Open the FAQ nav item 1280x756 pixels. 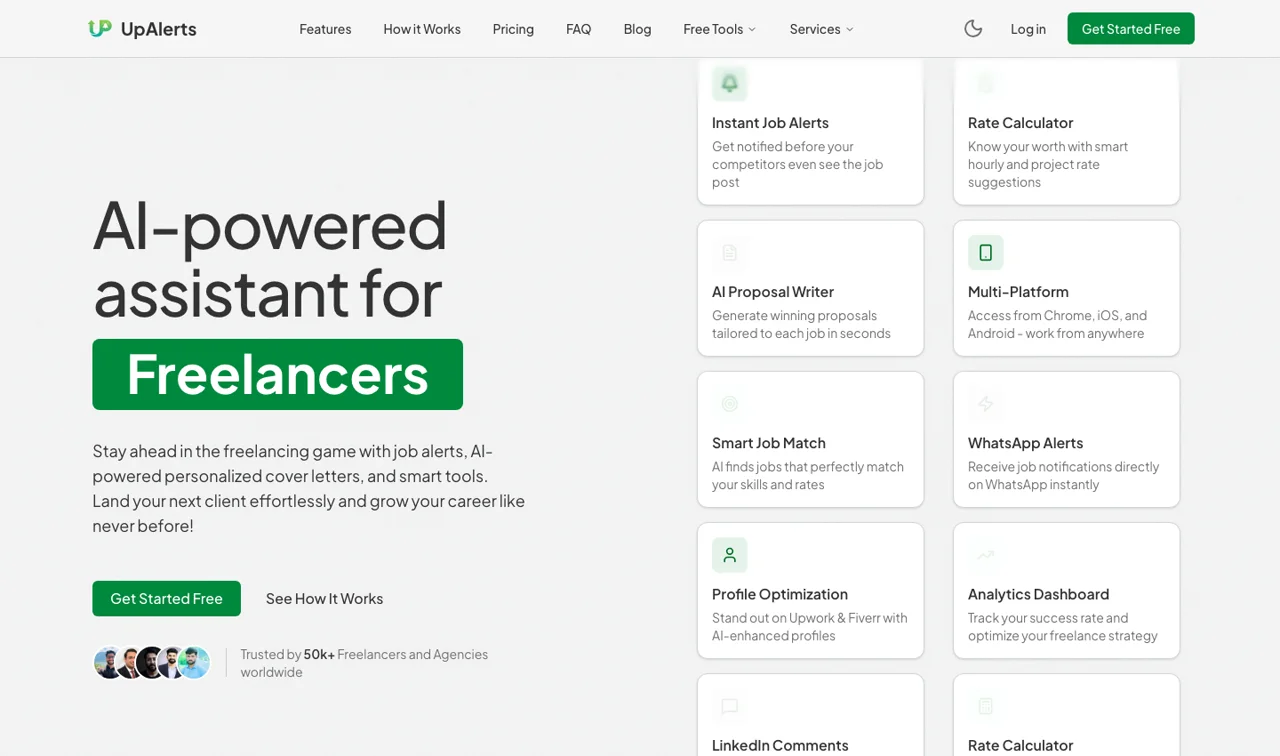(x=579, y=29)
